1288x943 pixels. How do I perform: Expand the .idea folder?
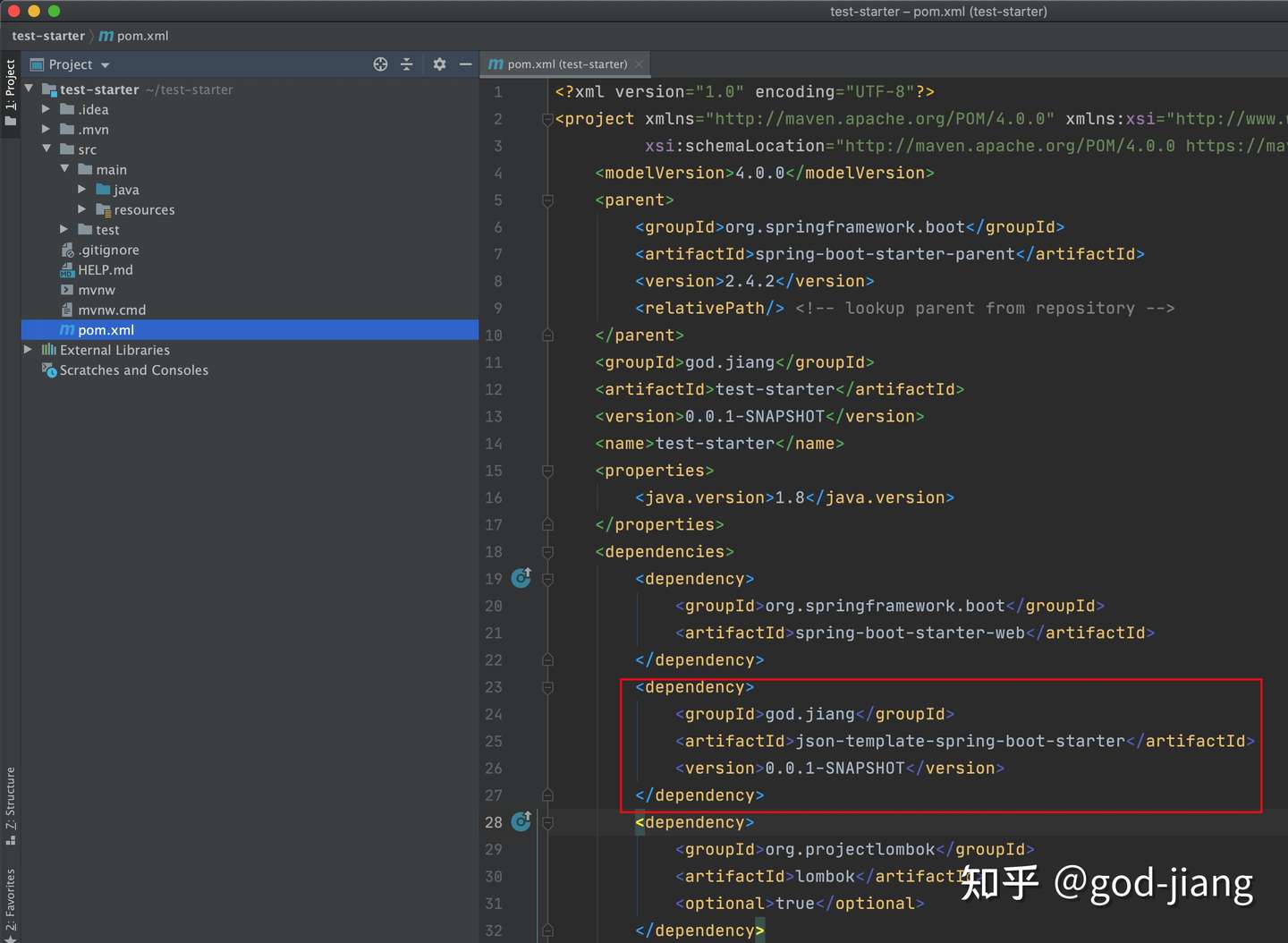[x=46, y=109]
